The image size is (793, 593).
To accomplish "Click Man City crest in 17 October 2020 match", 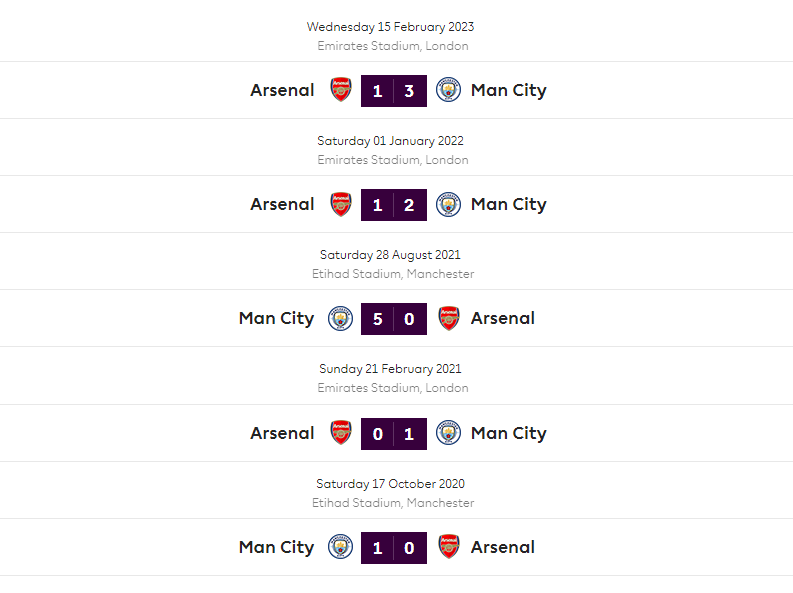I will 341,547.
